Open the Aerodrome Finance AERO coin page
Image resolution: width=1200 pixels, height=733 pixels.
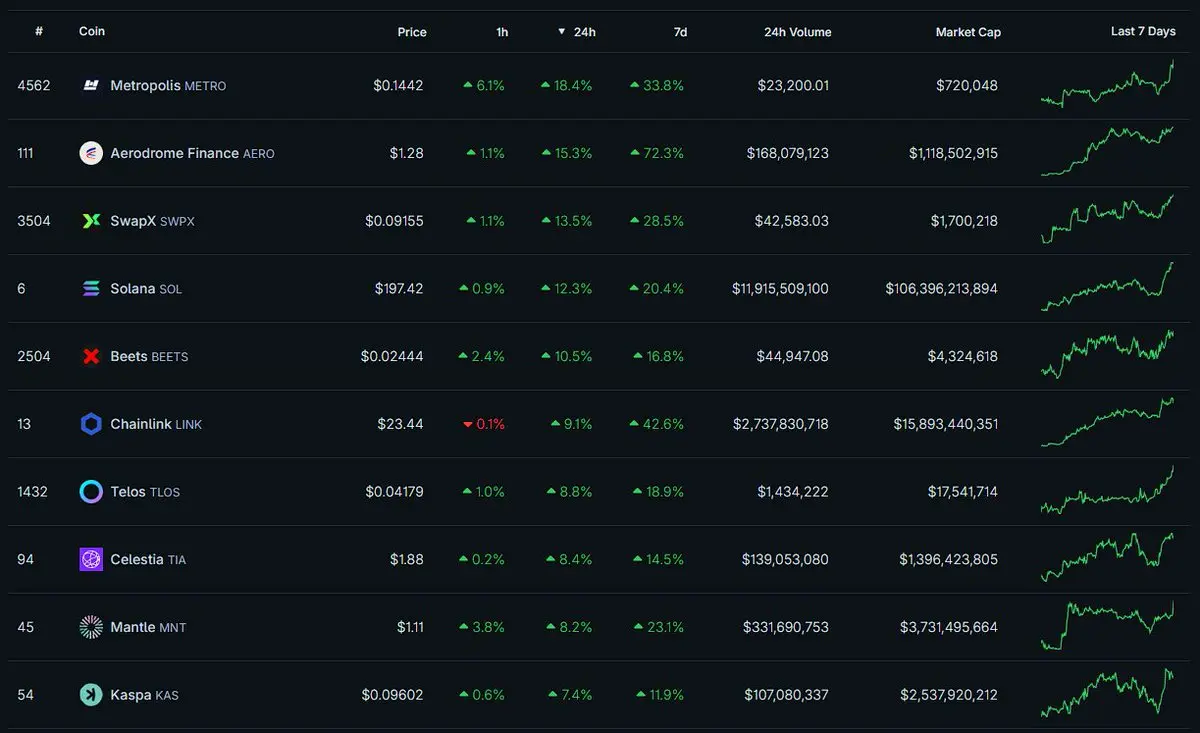[x=192, y=153]
